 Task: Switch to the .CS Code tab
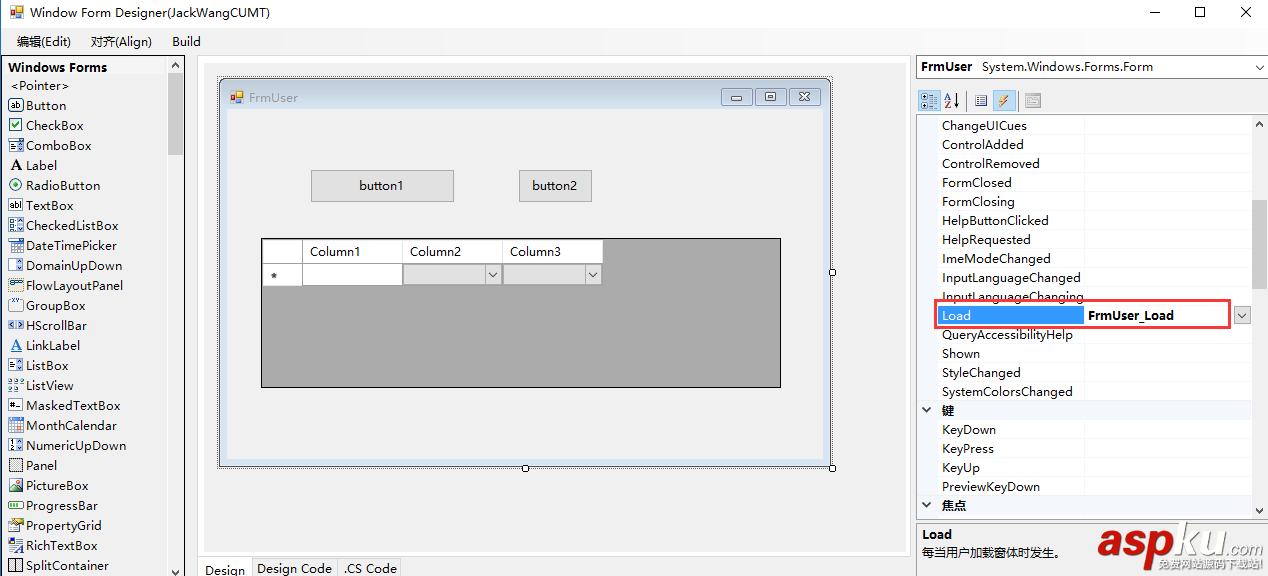(x=370, y=568)
